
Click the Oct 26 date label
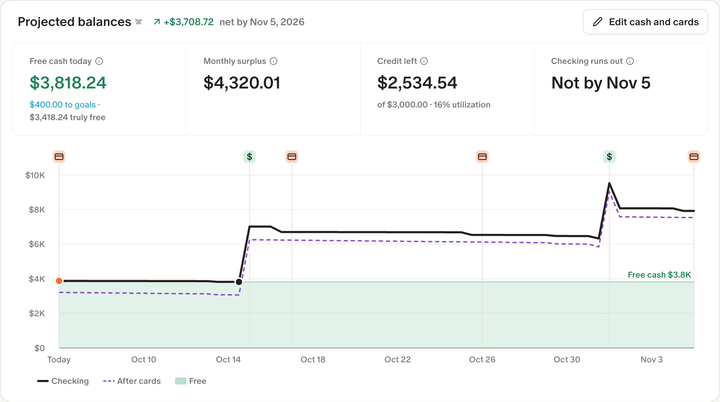482,359
